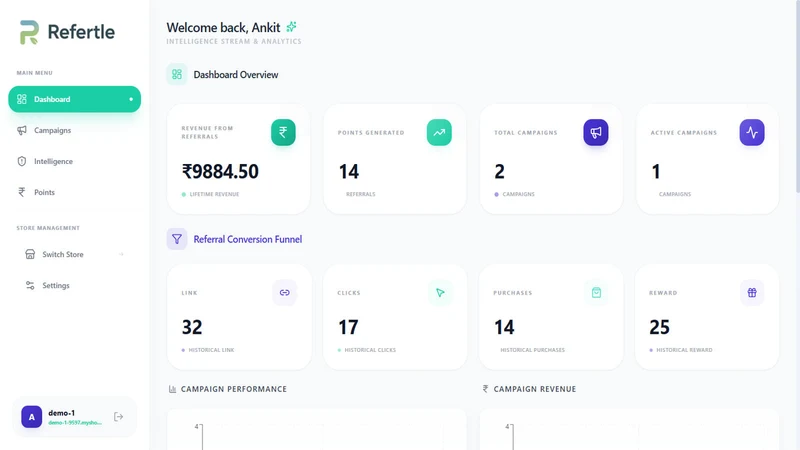Open the Intelligence section
Image resolution: width=800 pixels, height=450 pixels.
tap(74, 161)
